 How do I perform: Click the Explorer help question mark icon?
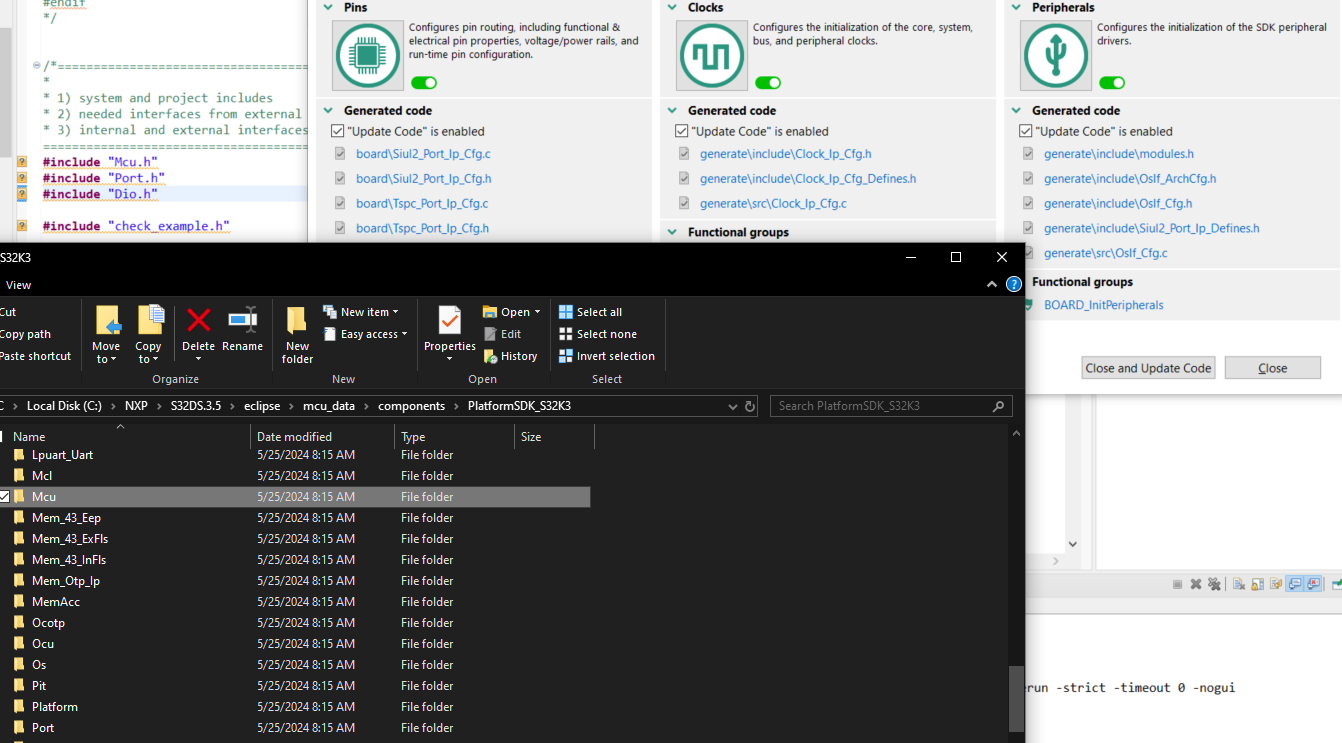click(1013, 285)
